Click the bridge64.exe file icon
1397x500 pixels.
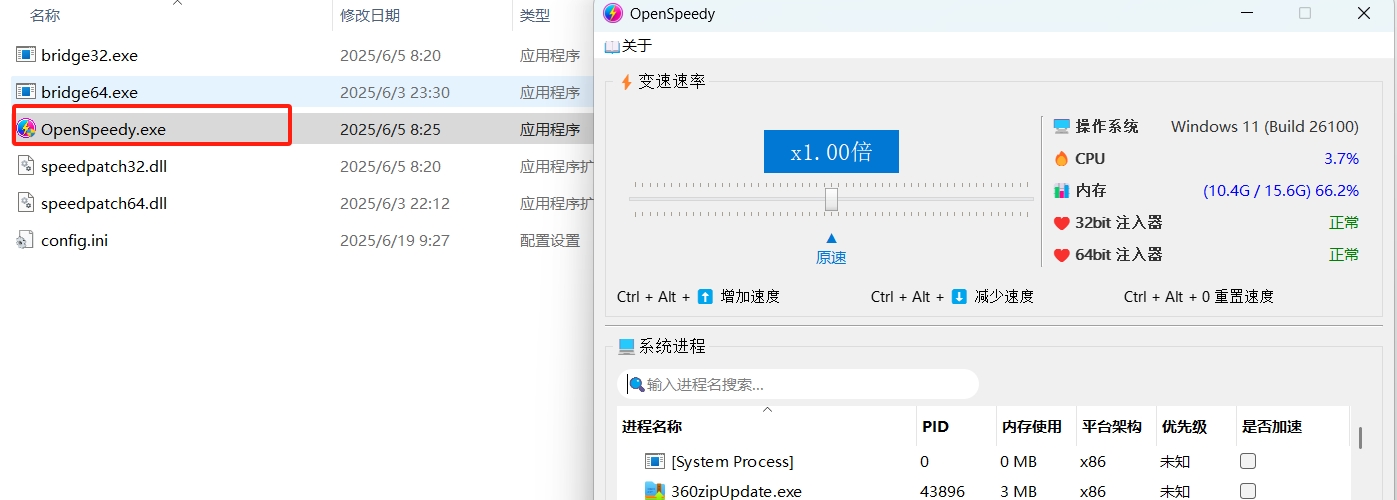point(26,92)
